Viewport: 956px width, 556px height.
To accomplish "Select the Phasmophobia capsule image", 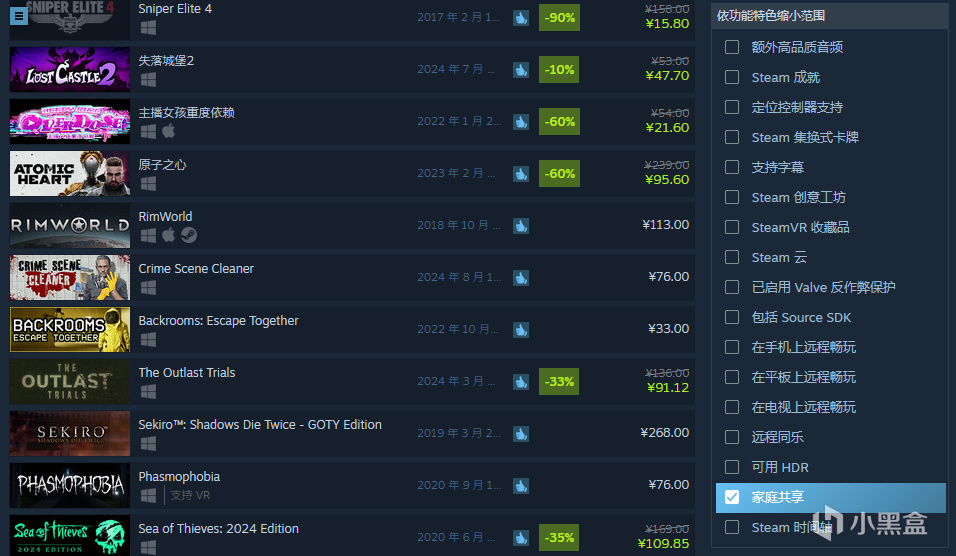I will (70, 485).
